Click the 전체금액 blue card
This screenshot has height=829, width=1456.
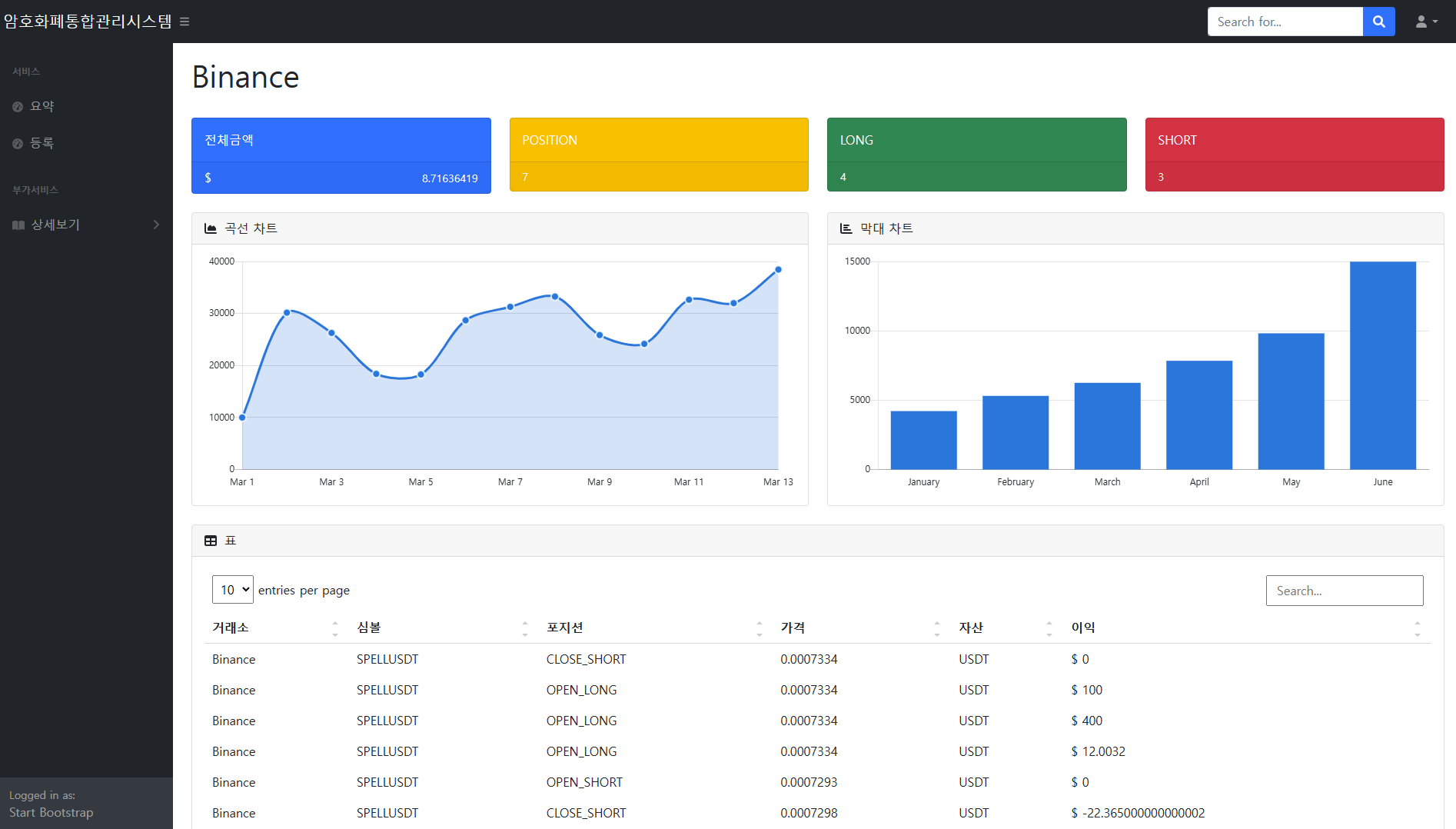point(341,155)
